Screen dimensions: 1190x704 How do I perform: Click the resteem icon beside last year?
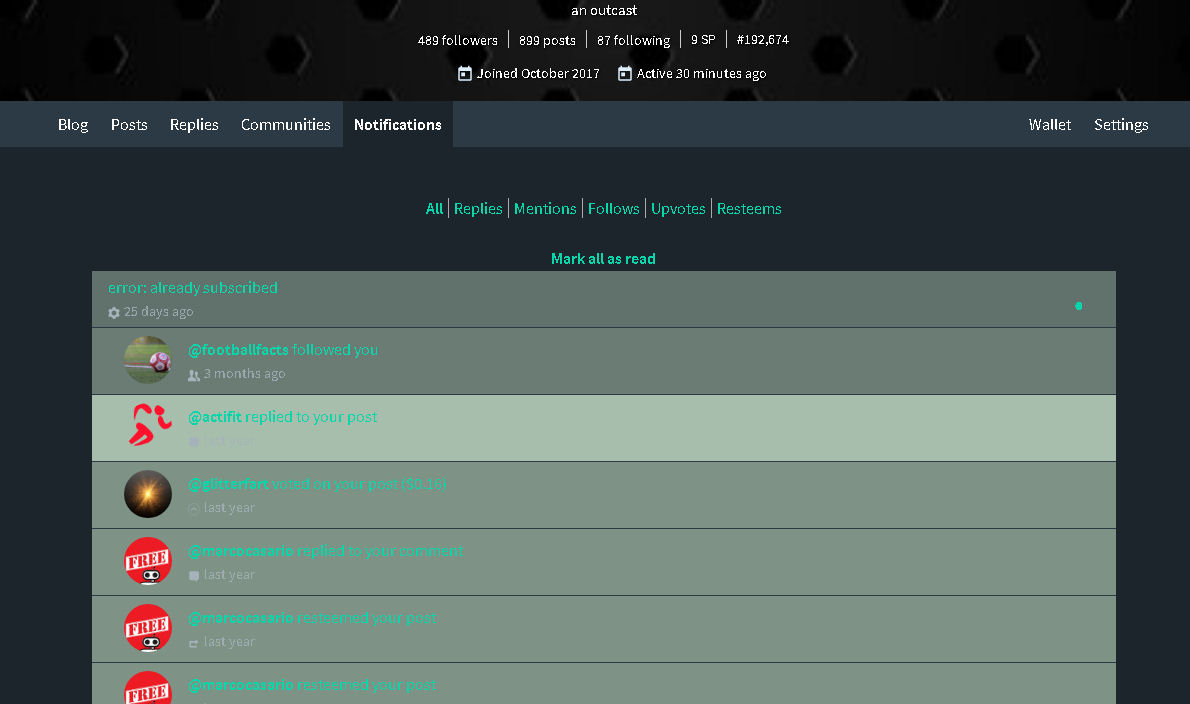(194, 643)
